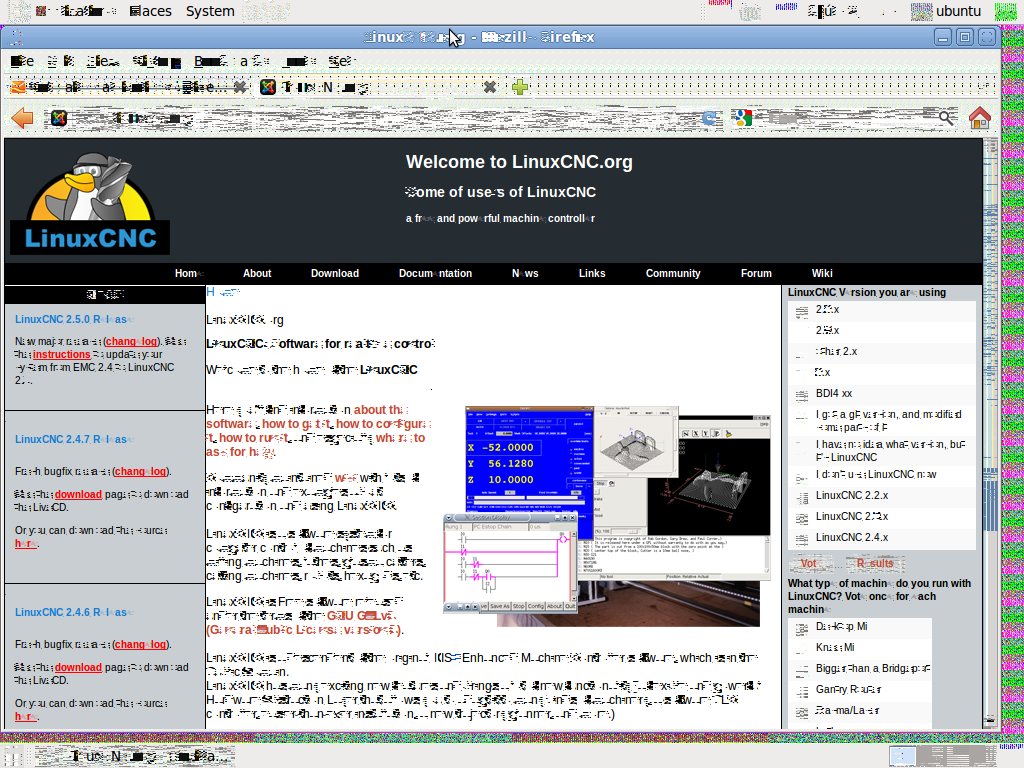Open the Places menu in top panel
This screenshot has width=1024, height=768.
click(150, 11)
